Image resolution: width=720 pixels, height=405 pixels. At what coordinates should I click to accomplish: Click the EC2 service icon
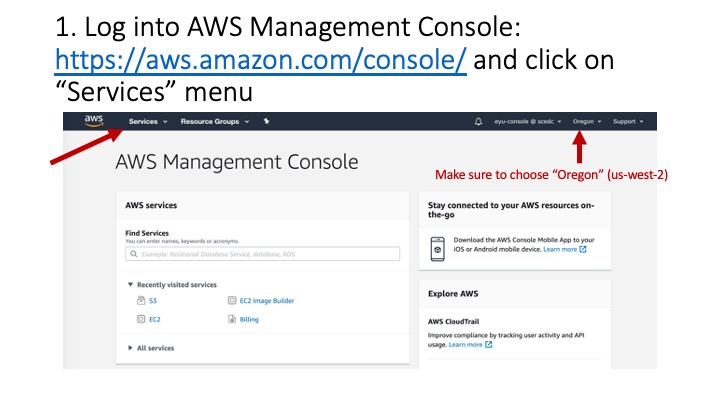coord(140,319)
